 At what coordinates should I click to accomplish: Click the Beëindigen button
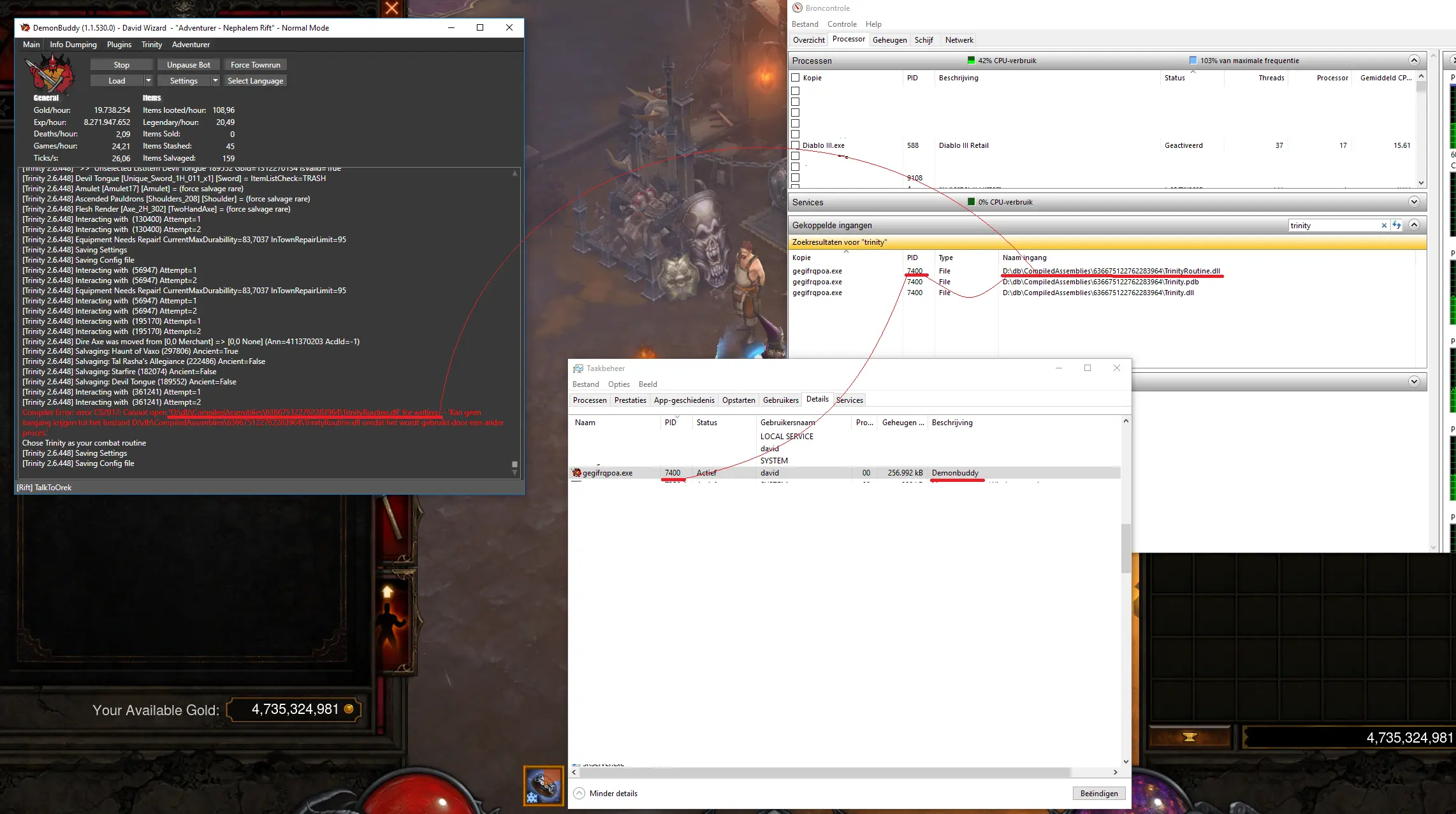point(1099,794)
